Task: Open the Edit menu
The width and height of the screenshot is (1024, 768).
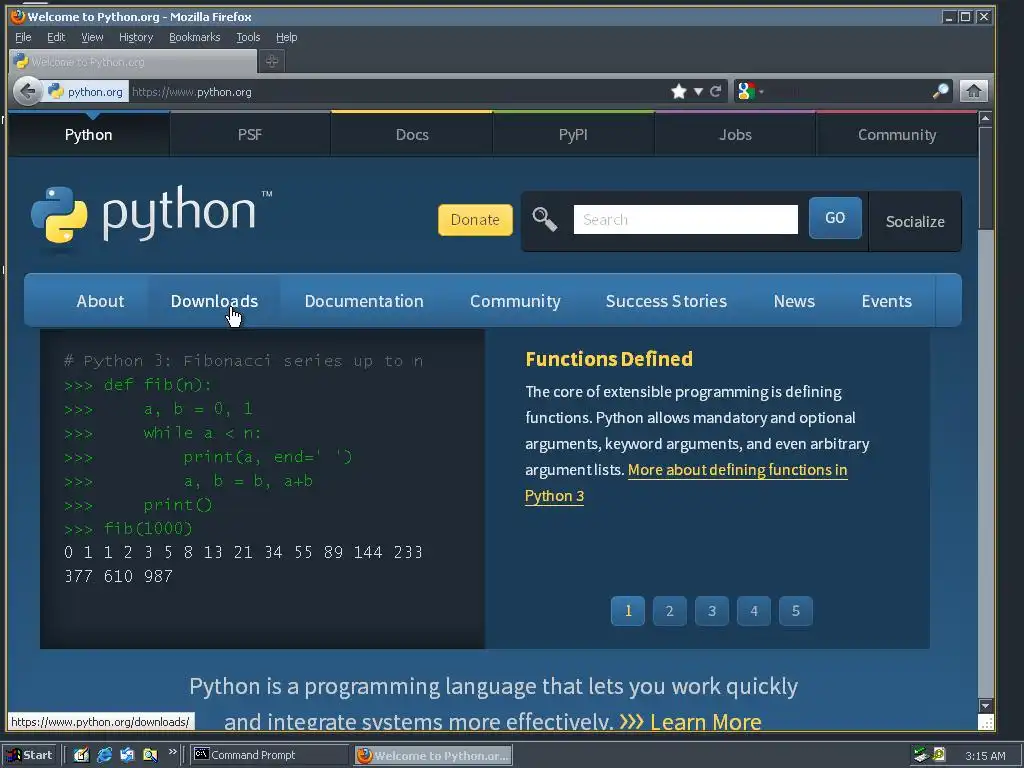Action: tap(56, 37)
